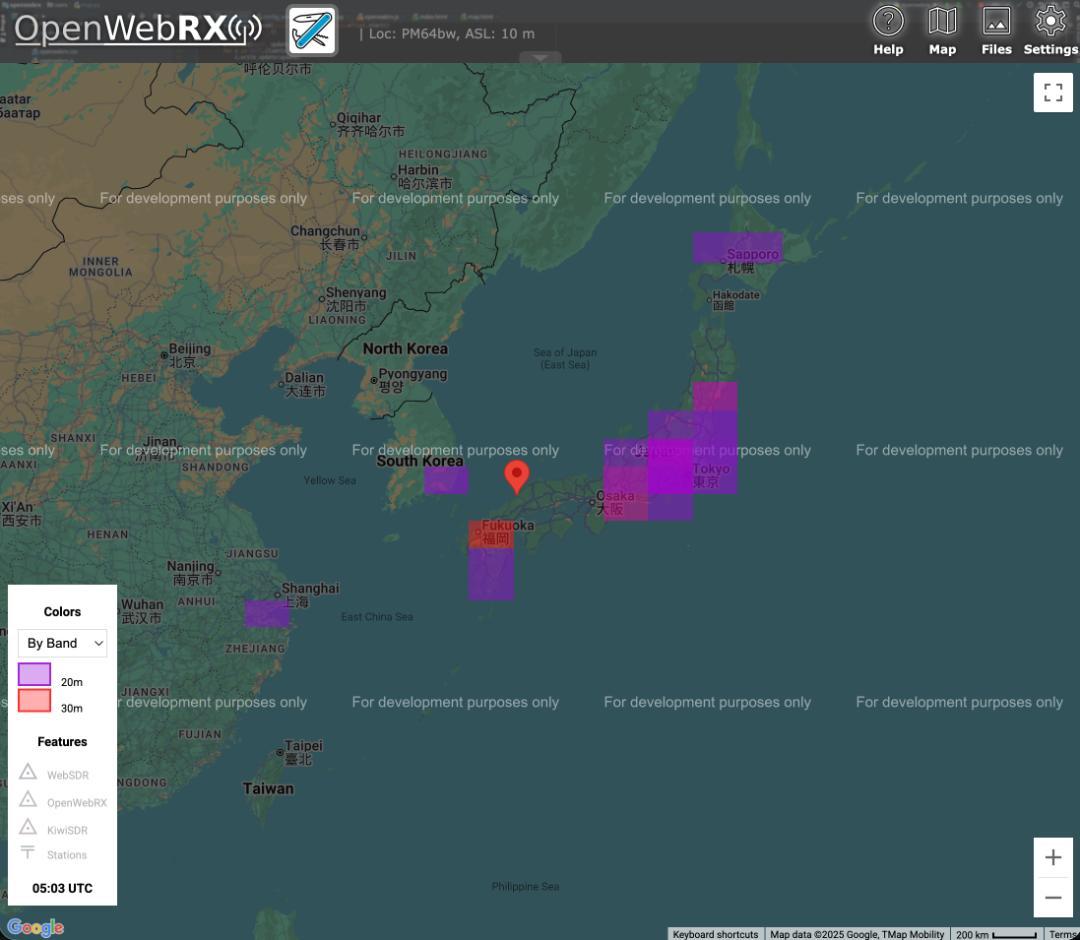Click the Map icon in header
Viewport: 1080px width, 940px height.
tap(942, 30)
